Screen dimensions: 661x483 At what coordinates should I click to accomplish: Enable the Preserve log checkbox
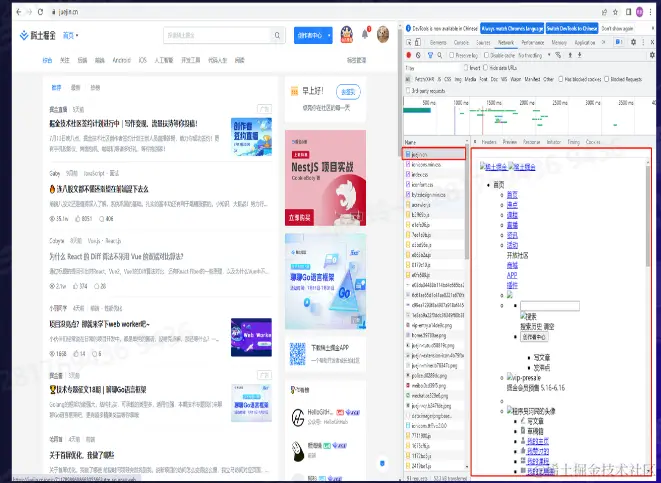[x=451, y=55]
